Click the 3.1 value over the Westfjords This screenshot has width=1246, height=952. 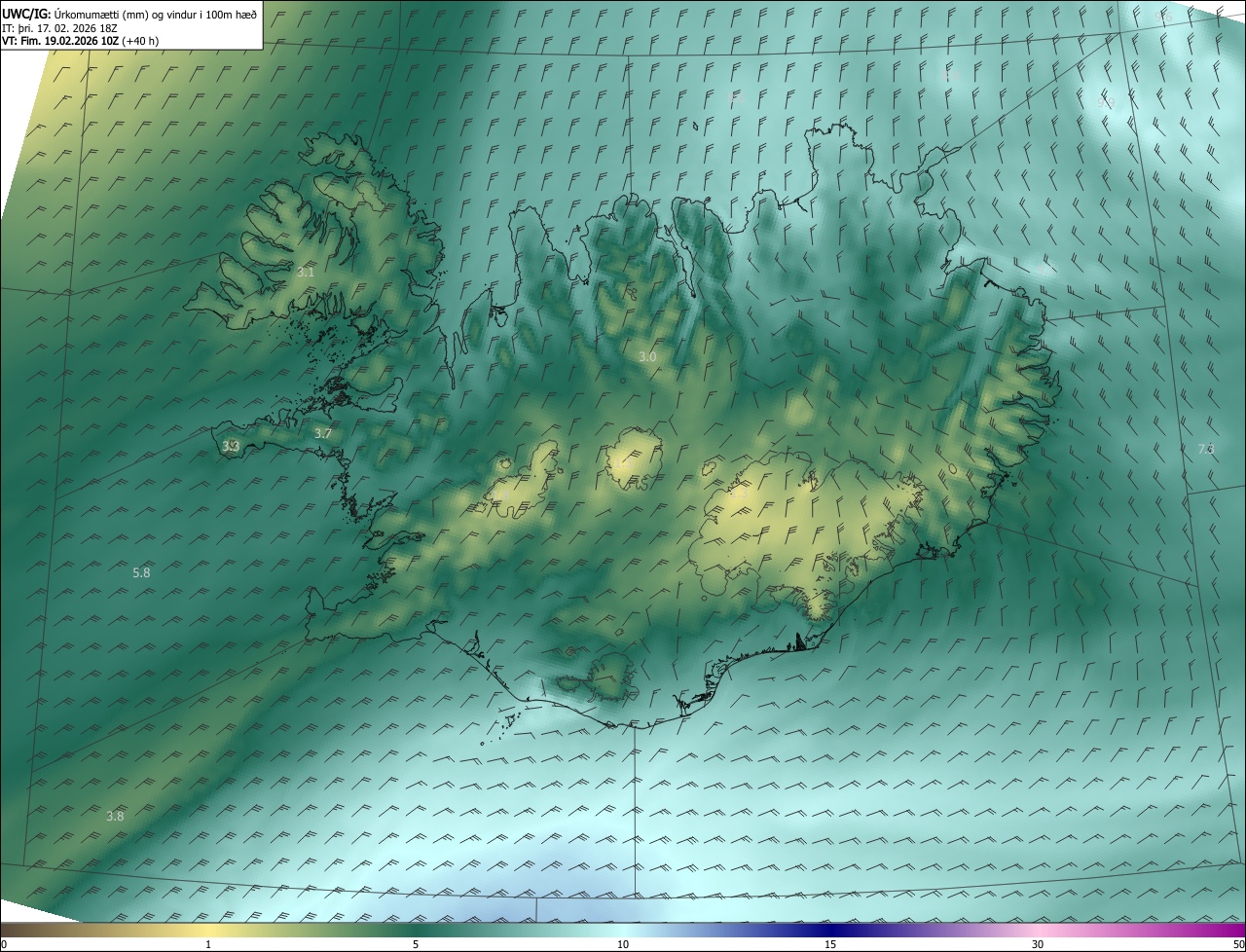[x=306, y=273]
